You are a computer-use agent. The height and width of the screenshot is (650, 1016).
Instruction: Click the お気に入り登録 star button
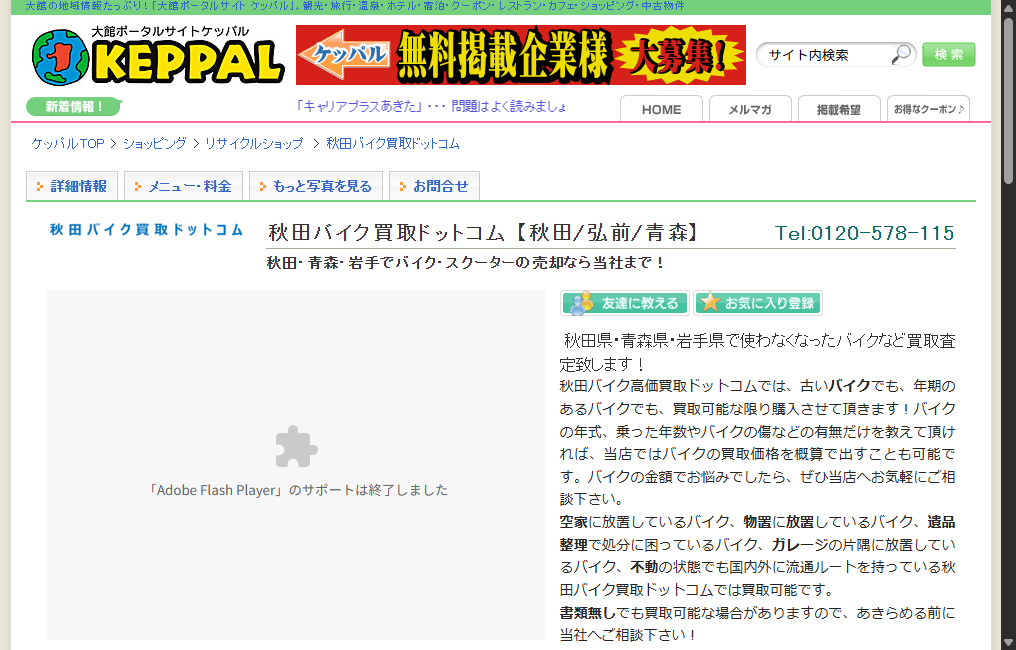click(x=757, y=303)
